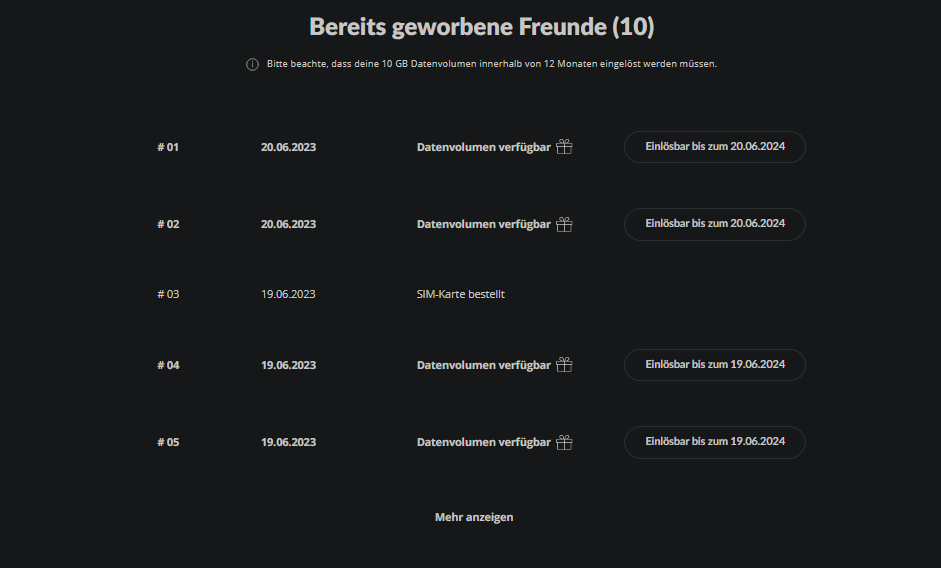The height and width of the screenshot is (568, 941).
Task: Click the info icon beside the notice
Action: (252, 64)
